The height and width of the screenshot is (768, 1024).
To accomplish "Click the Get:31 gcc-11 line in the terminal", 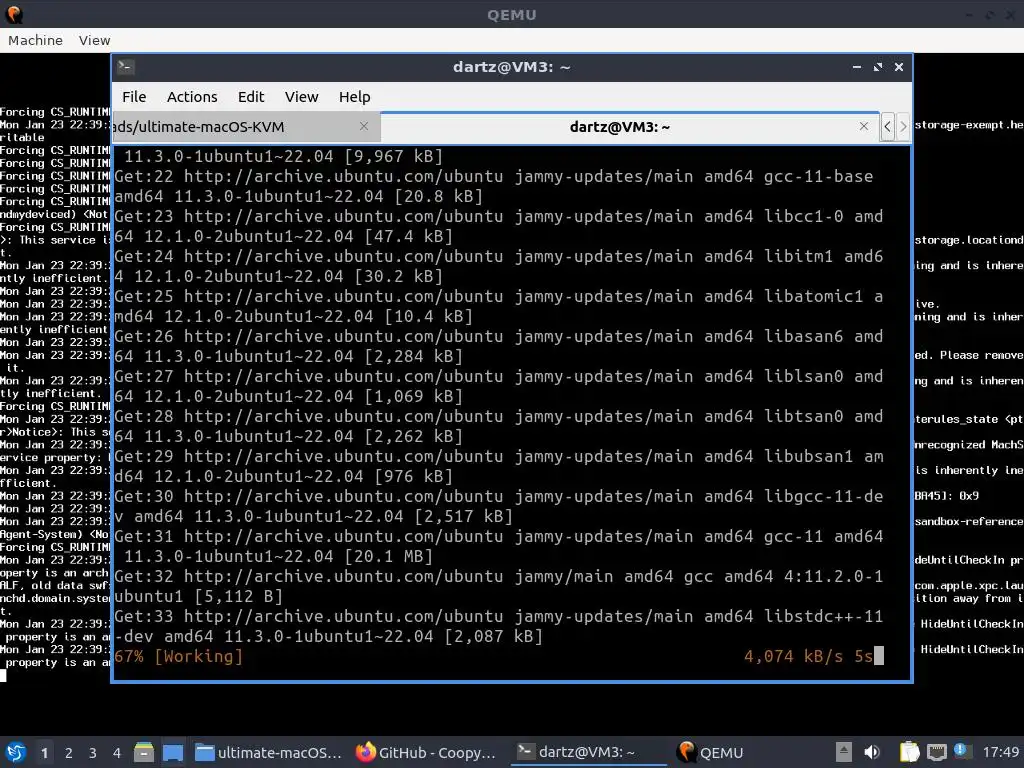I will point(499,546).
